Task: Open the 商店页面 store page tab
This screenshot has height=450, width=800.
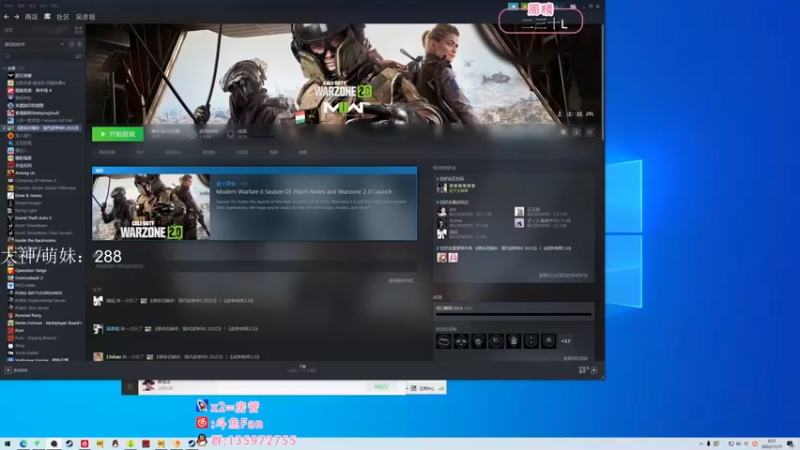Action: point(107,152)
